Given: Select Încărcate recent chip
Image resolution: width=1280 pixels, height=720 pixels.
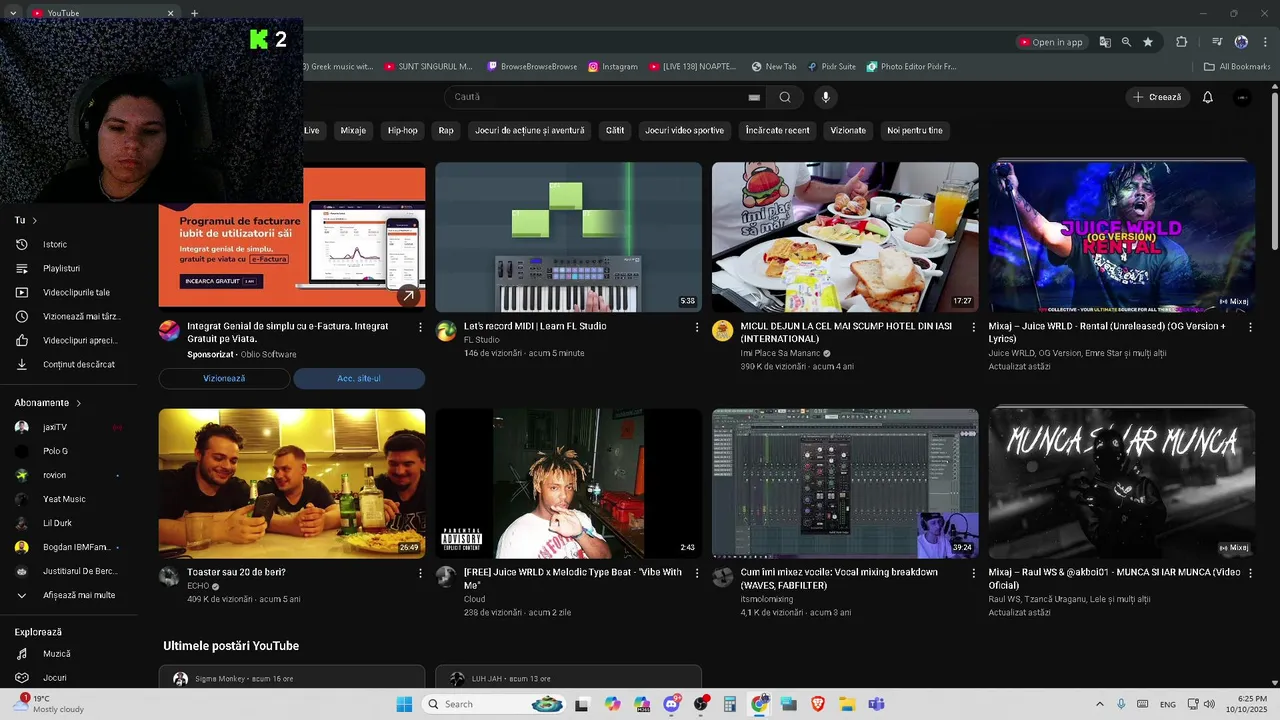Looking at the screenshot, I should [x=778, y=130].
